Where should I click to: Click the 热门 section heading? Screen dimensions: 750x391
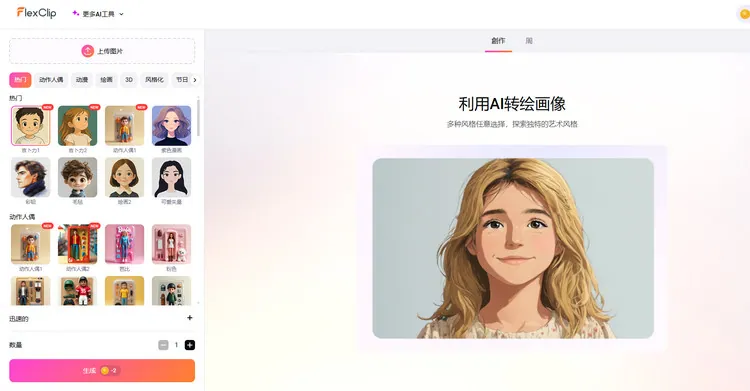pyautogui.click(x=16, y=98)
